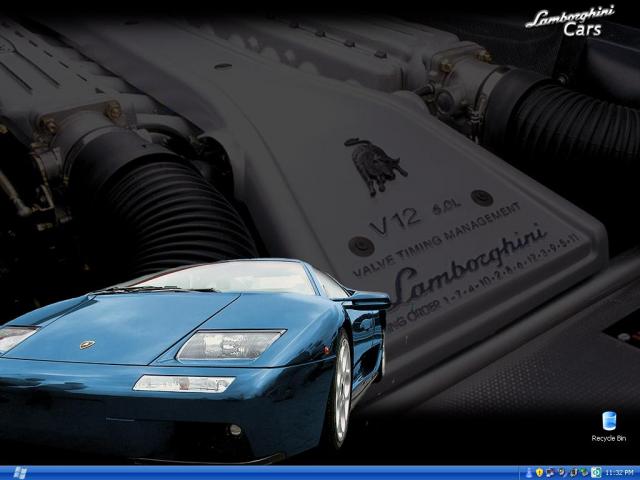This screenshot has width=640, height=480.
Task: Click the Windows Start button
Action: click(x=20, y=473)
